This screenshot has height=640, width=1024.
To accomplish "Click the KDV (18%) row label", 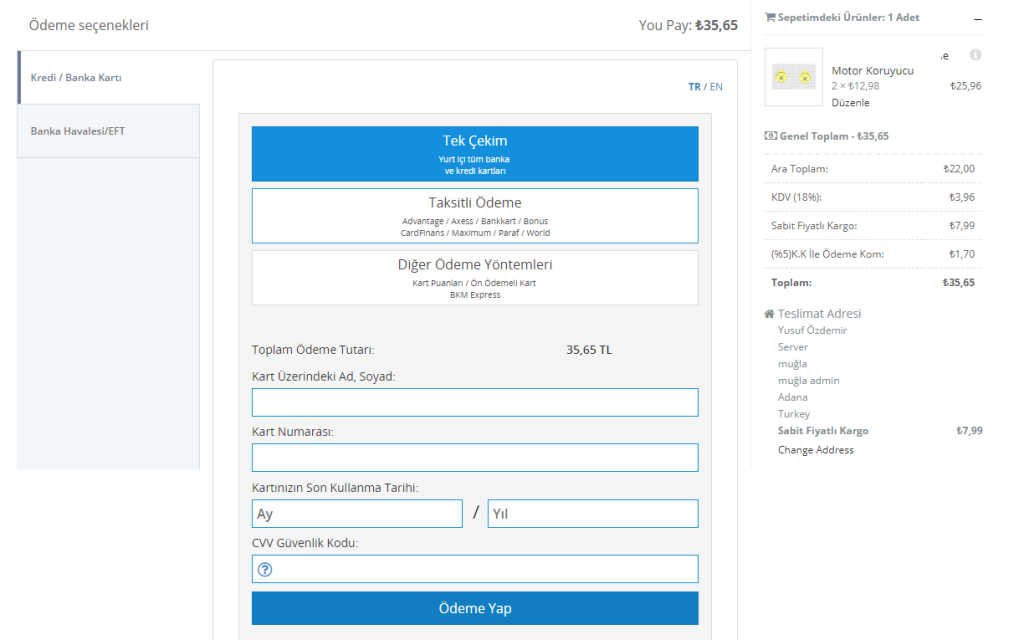I will (x=797, y=197).
